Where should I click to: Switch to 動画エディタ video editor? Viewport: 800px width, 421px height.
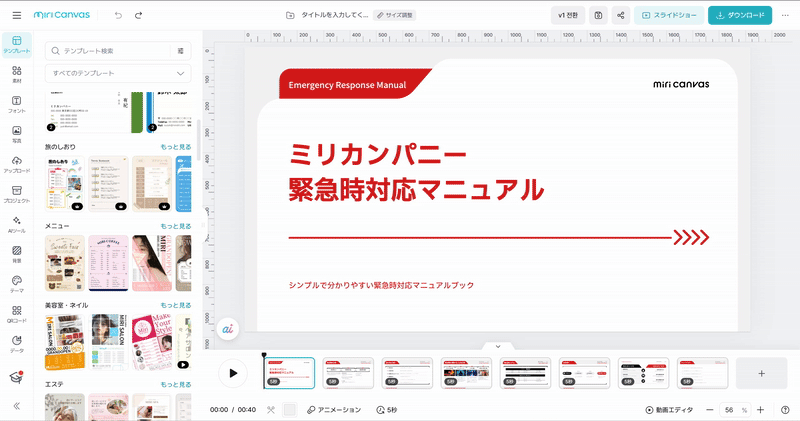669,410
